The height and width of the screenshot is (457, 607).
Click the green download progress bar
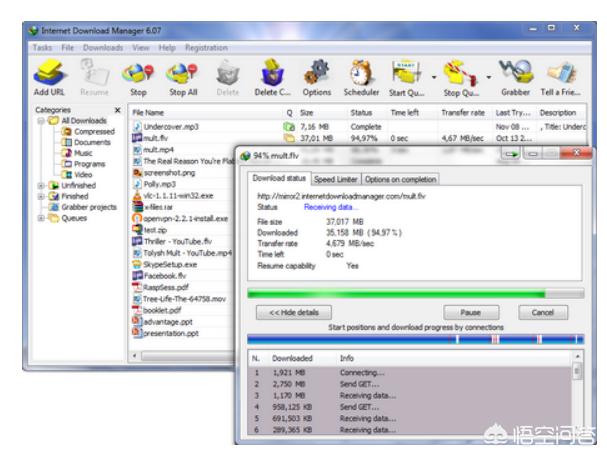click(x=415, y=294)
